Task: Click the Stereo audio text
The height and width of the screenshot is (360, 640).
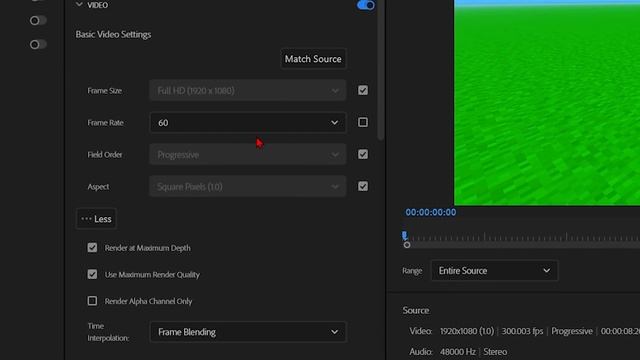Action: 495,351
